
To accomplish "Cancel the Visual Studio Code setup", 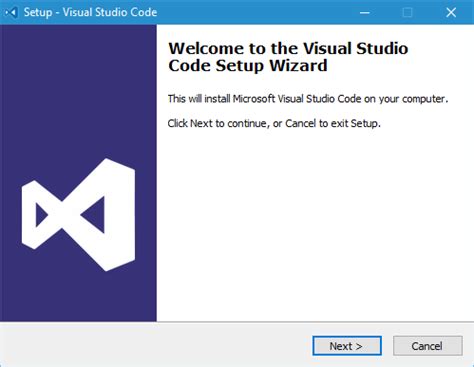I will [428, 346].
